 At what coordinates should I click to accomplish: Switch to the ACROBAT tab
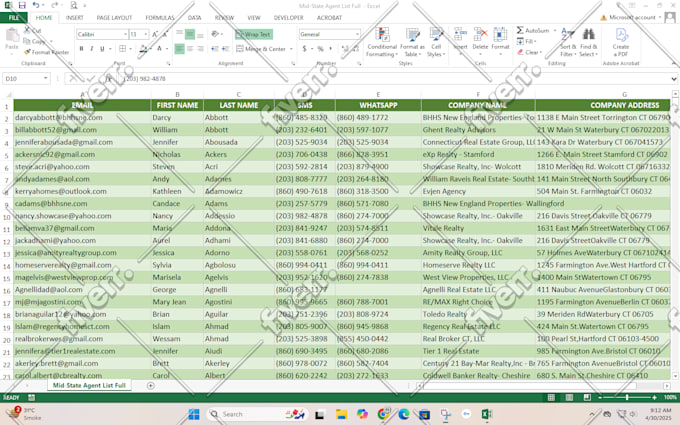[x=329, y=18]
